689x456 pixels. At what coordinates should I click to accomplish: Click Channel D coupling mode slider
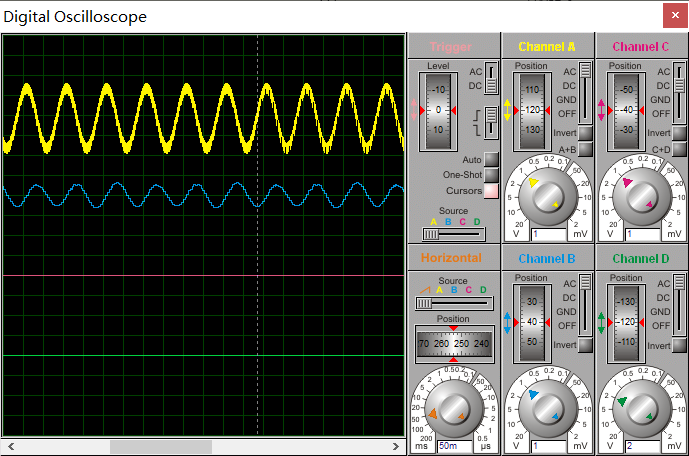click(679, 305)
